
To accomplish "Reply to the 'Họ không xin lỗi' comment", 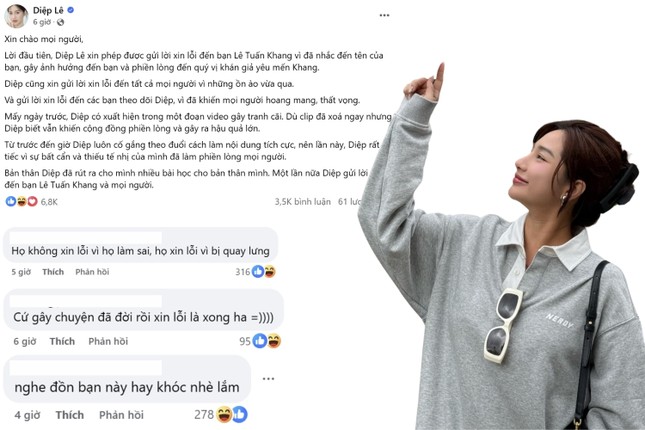I will click(x=92, y=272).
